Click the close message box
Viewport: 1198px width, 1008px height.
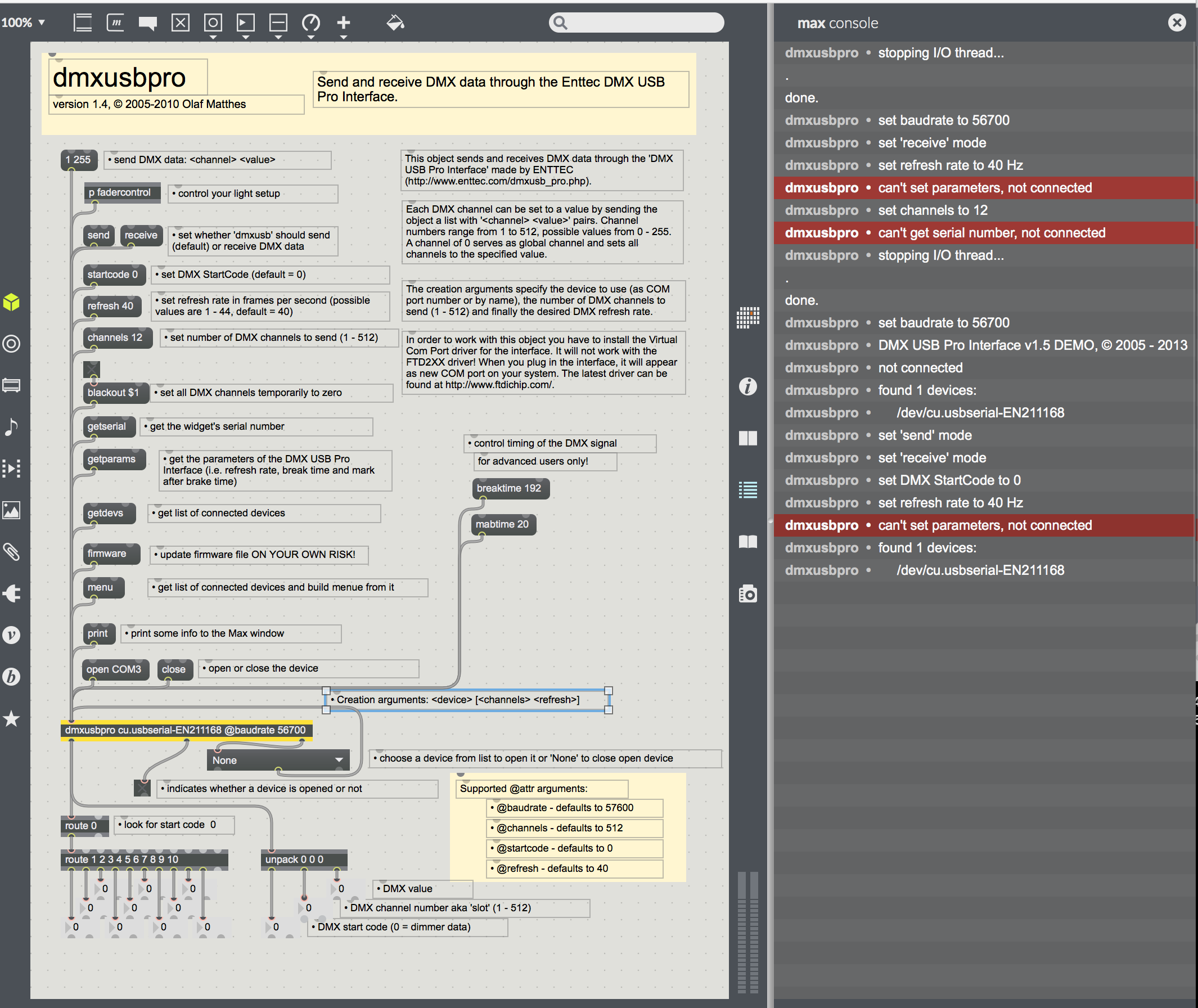[174, 669]
